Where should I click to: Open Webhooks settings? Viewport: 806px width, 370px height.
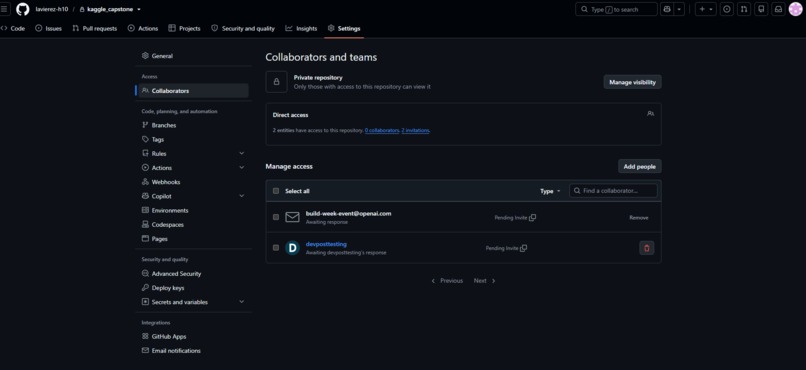pyautogui.click(x=194, y=182)
